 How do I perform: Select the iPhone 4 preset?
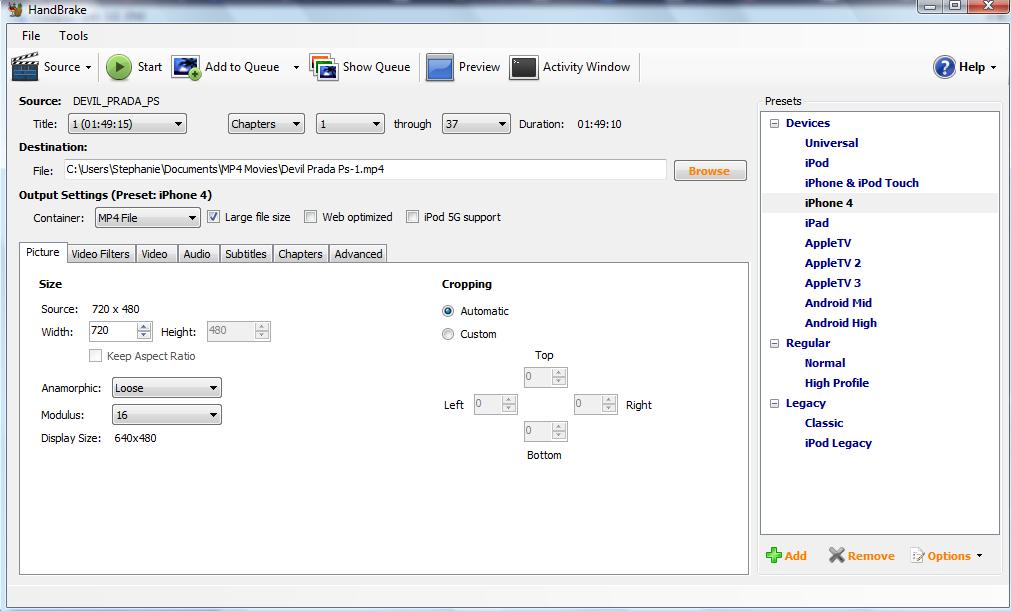click(829, 203)
